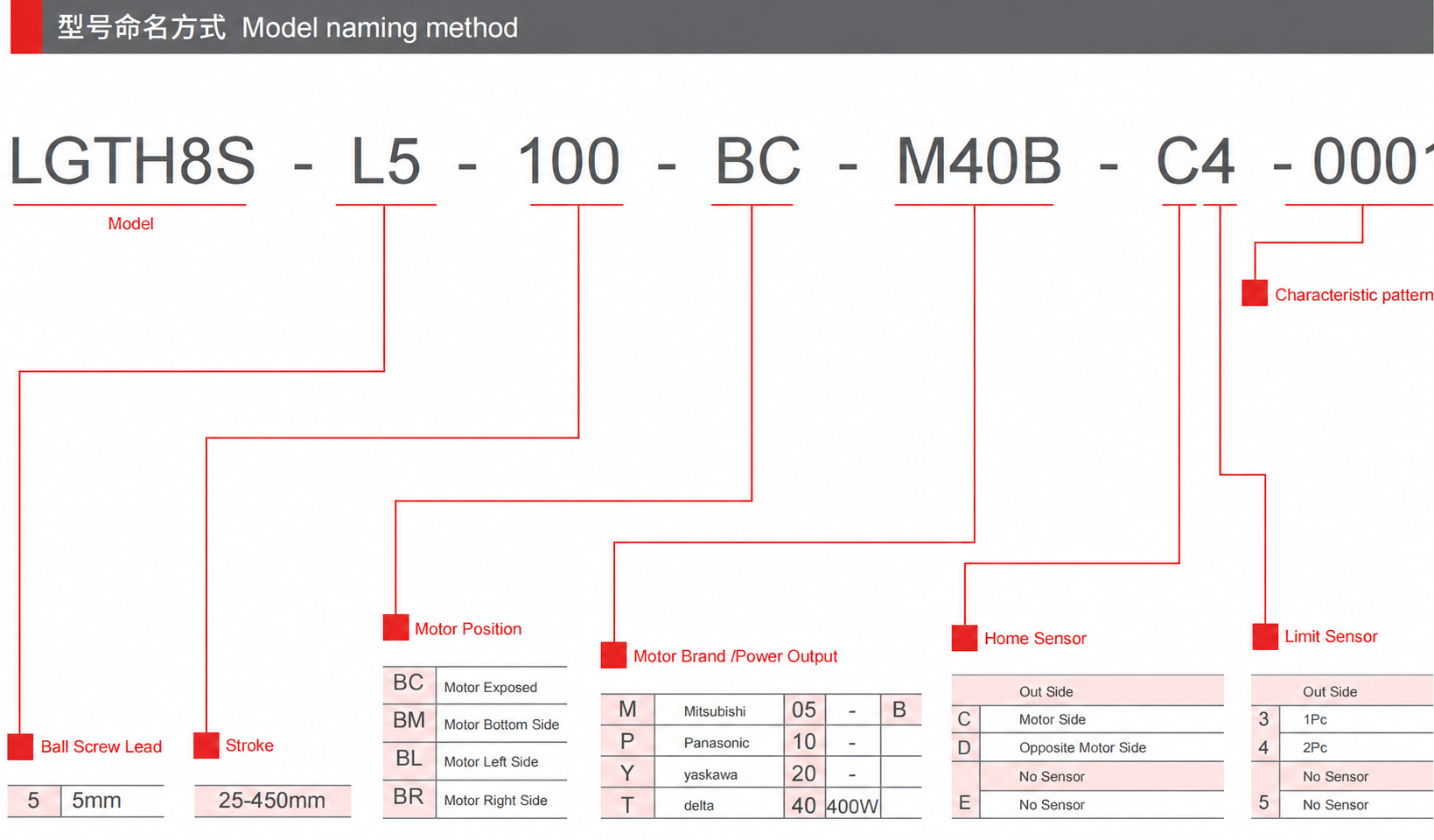1434x840 pixels.
Task: Click the '2Pc' limit sensor row
Action: pyautogui.click(x=1342, y=748)
